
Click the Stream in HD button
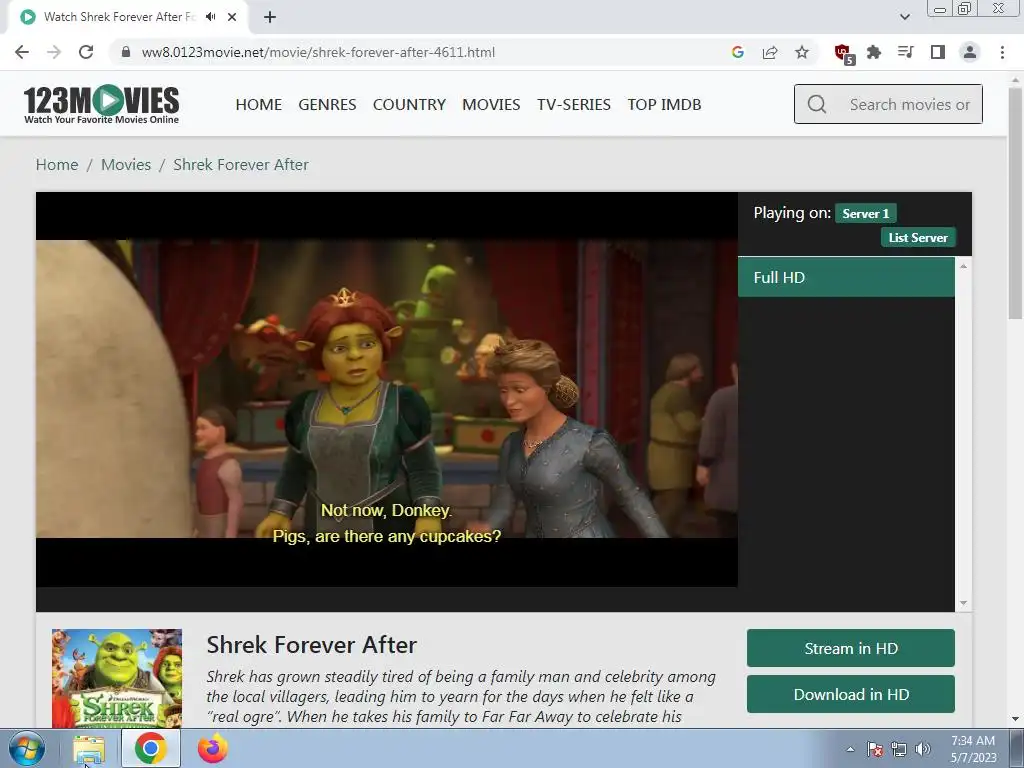[x=850, y=648]
